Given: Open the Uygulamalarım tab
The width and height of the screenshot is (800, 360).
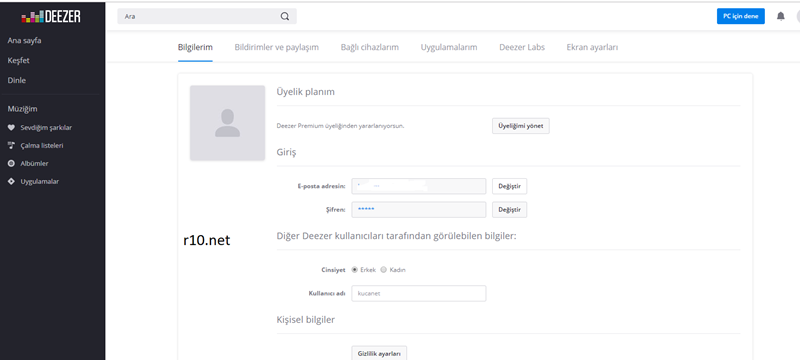Looking at the screenshot, I should (x=449, y=47).
